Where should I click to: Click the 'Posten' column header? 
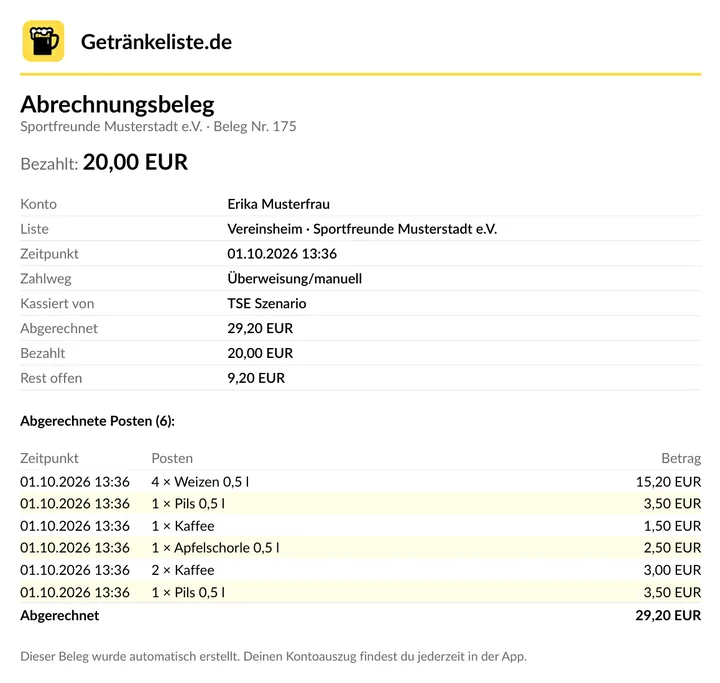(172, 458)
